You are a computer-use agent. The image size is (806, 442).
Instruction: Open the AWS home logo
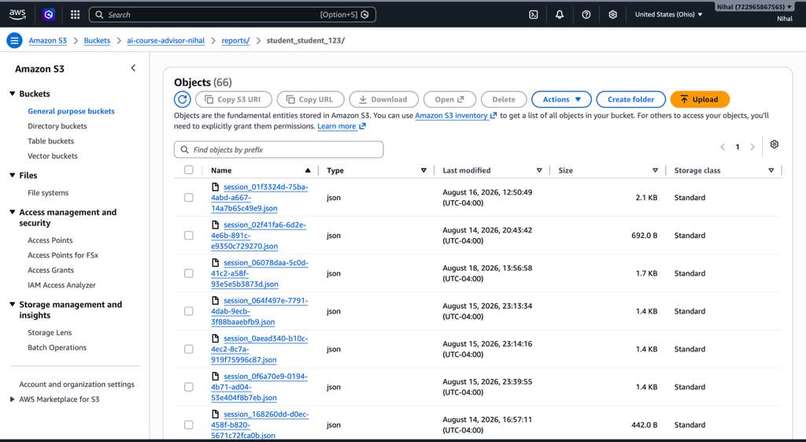pos(17,15)
